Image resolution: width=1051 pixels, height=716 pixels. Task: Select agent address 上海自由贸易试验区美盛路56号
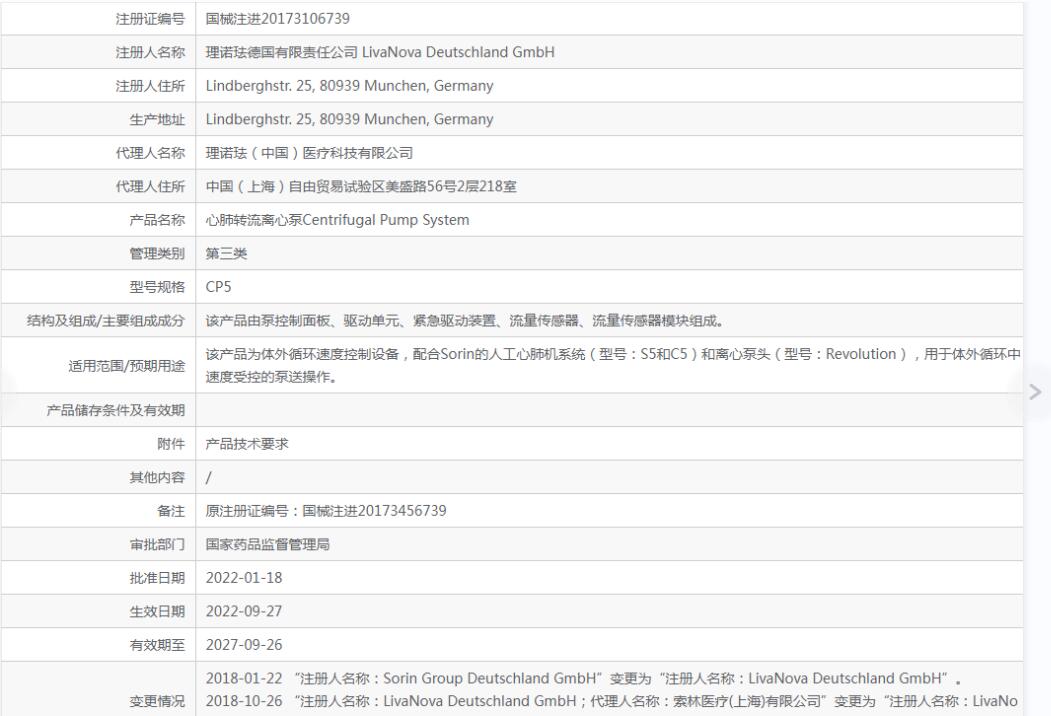pyautogui.click(x=361, y=186)
